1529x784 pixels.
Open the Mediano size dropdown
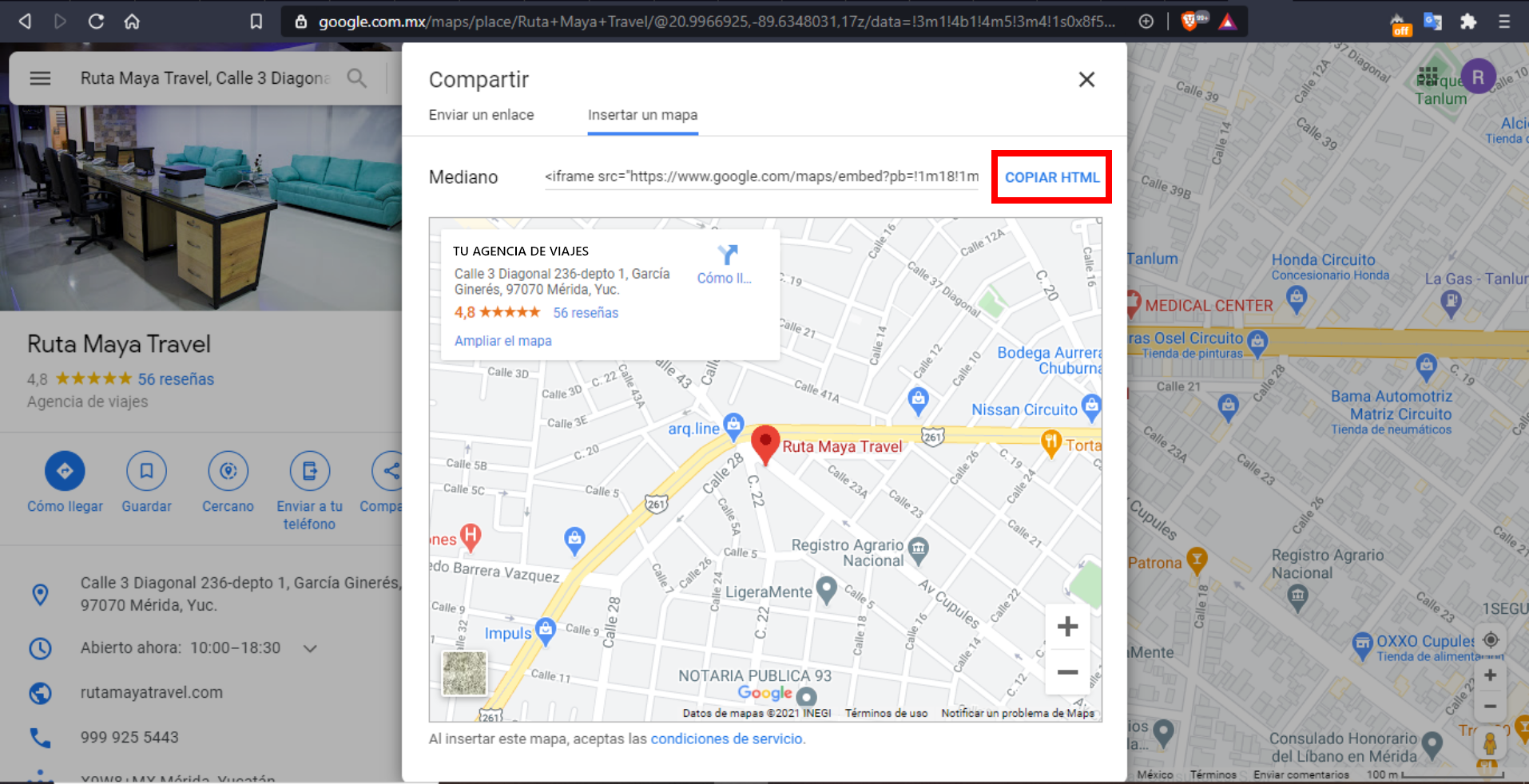pos(463,177)
